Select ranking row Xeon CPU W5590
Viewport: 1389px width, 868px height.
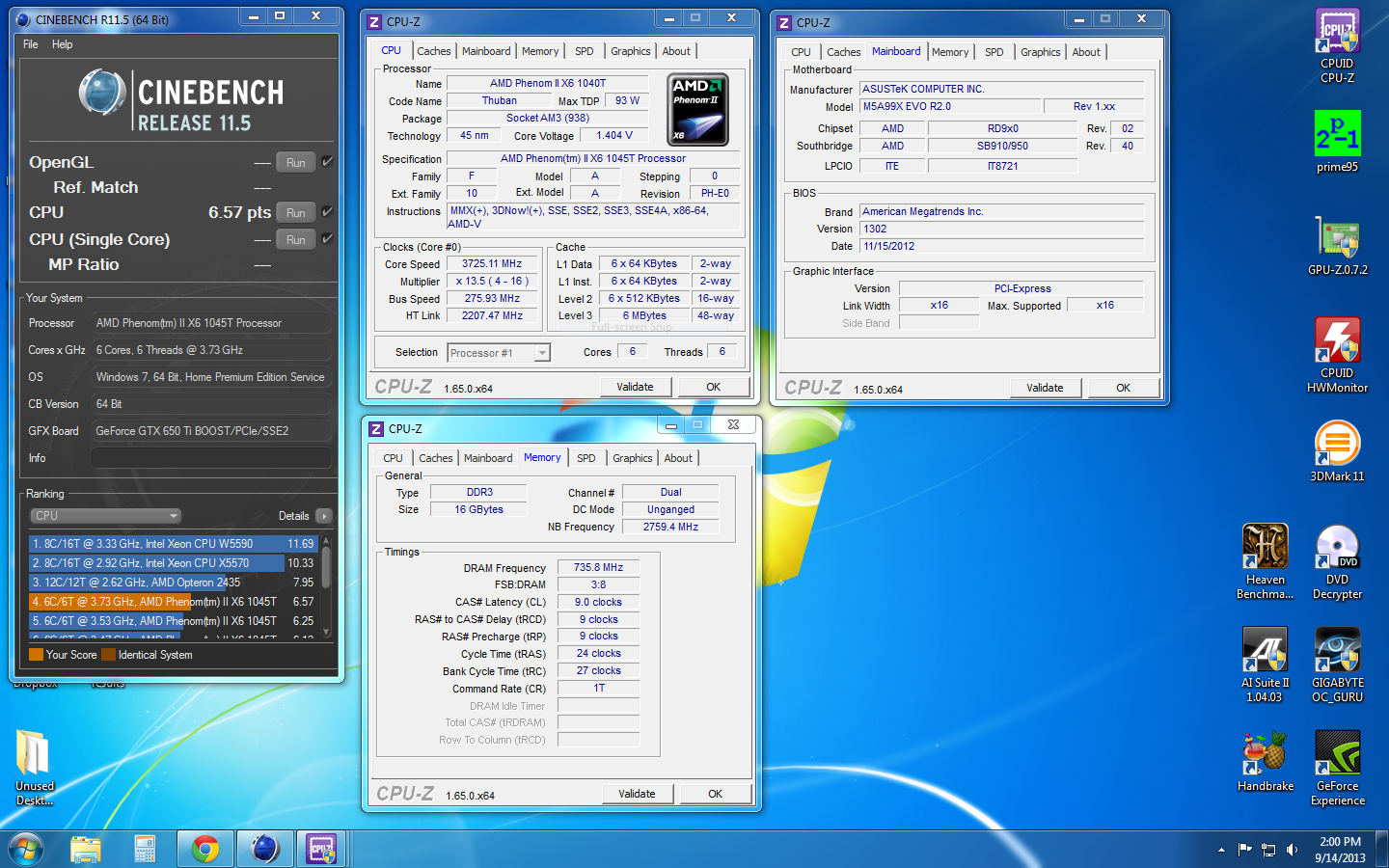(x=174, y=544)
